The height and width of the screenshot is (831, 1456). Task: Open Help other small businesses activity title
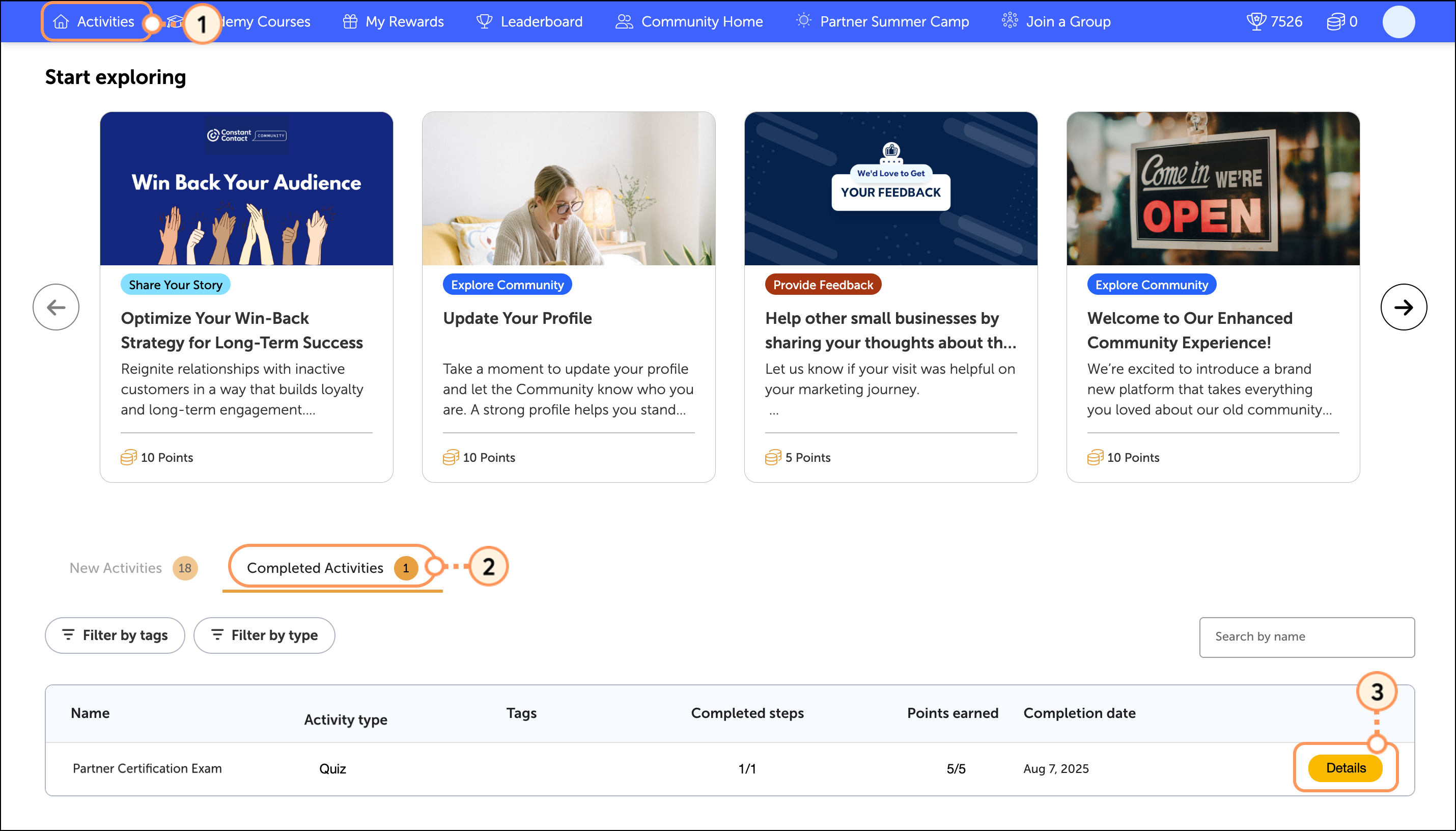click(x=890, y=330)
